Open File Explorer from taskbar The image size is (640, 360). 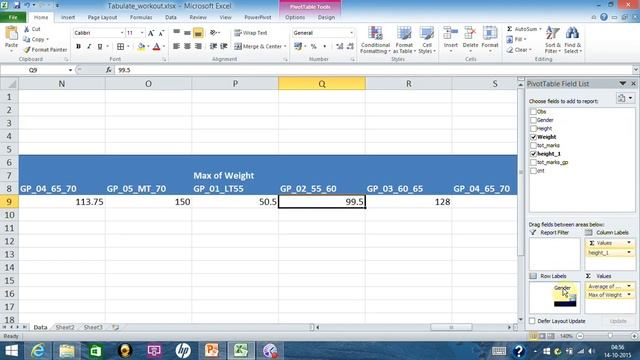(67, 351)
